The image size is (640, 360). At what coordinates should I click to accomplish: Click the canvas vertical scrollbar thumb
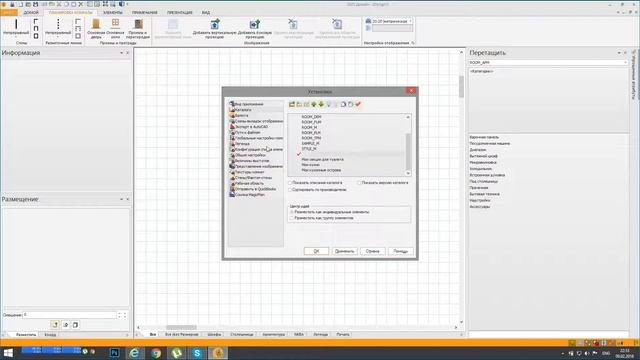click(461, 87)
